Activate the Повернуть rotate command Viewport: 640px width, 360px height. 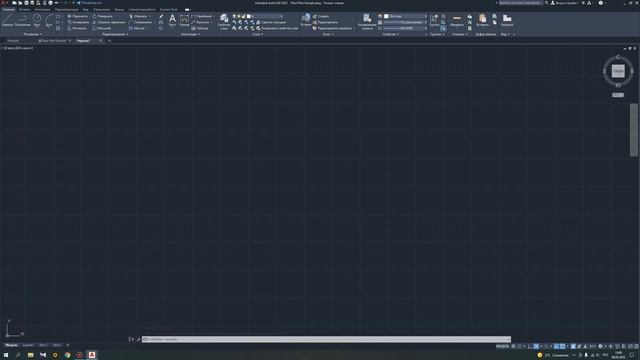[x=102, y=16]
